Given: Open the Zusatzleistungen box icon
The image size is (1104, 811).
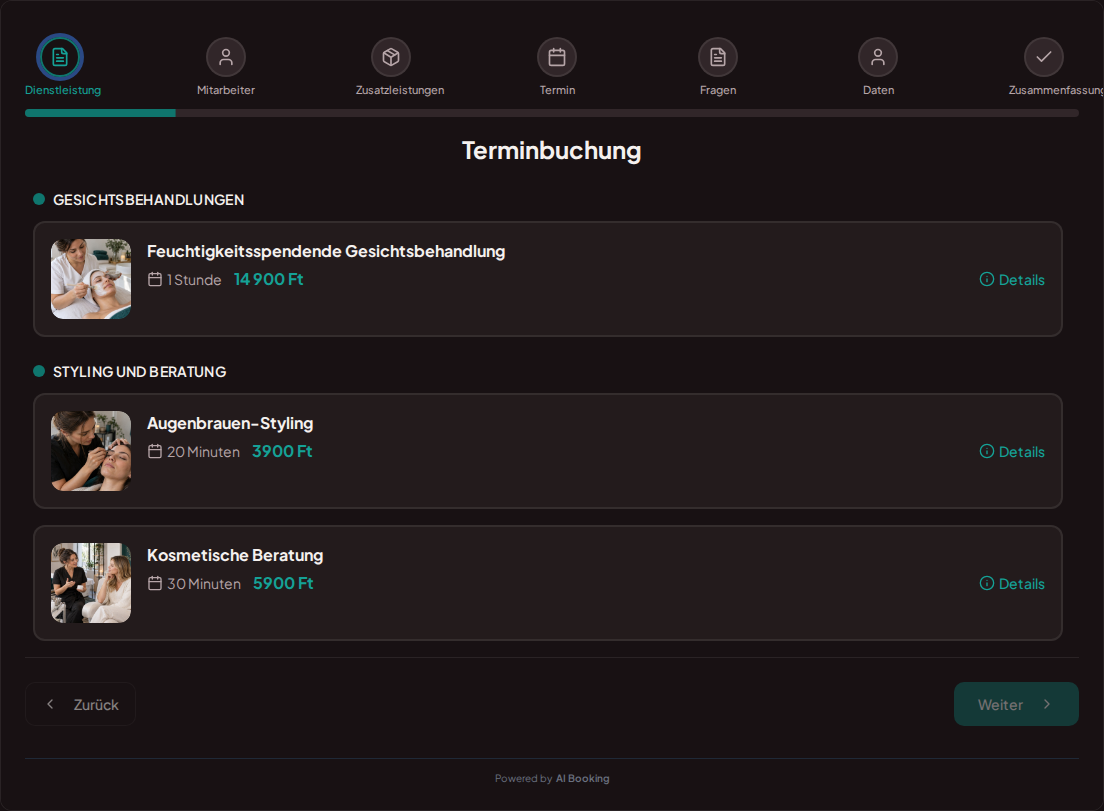Looking at the screenshot, I should point(391,57).
